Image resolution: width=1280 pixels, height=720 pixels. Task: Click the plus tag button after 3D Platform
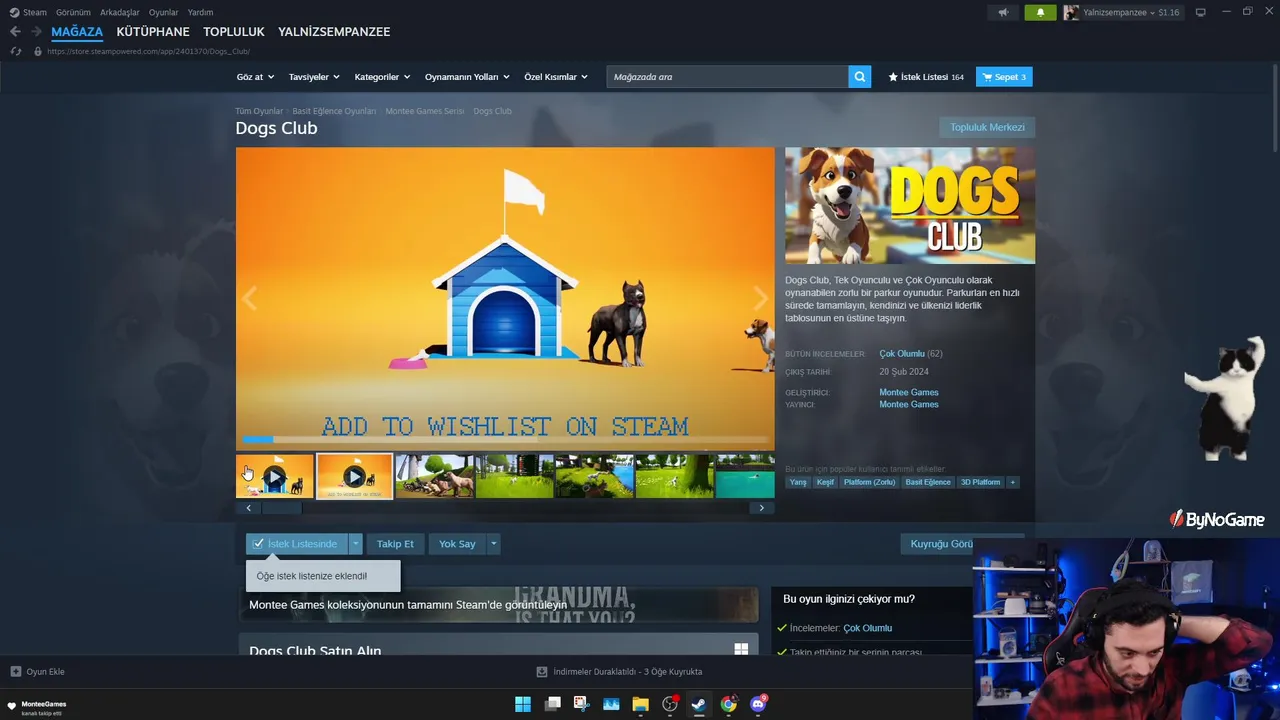tap(1012, 482)
